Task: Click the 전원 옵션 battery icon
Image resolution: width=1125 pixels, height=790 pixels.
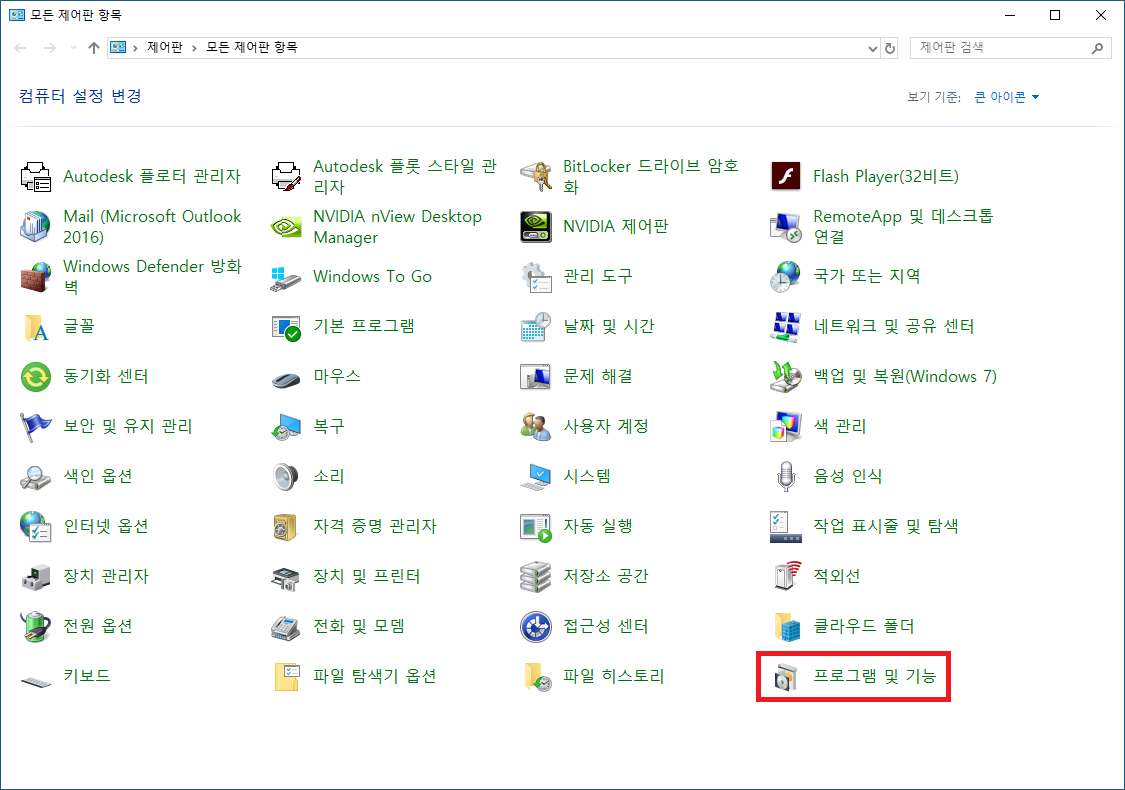Action: point(35,626)
